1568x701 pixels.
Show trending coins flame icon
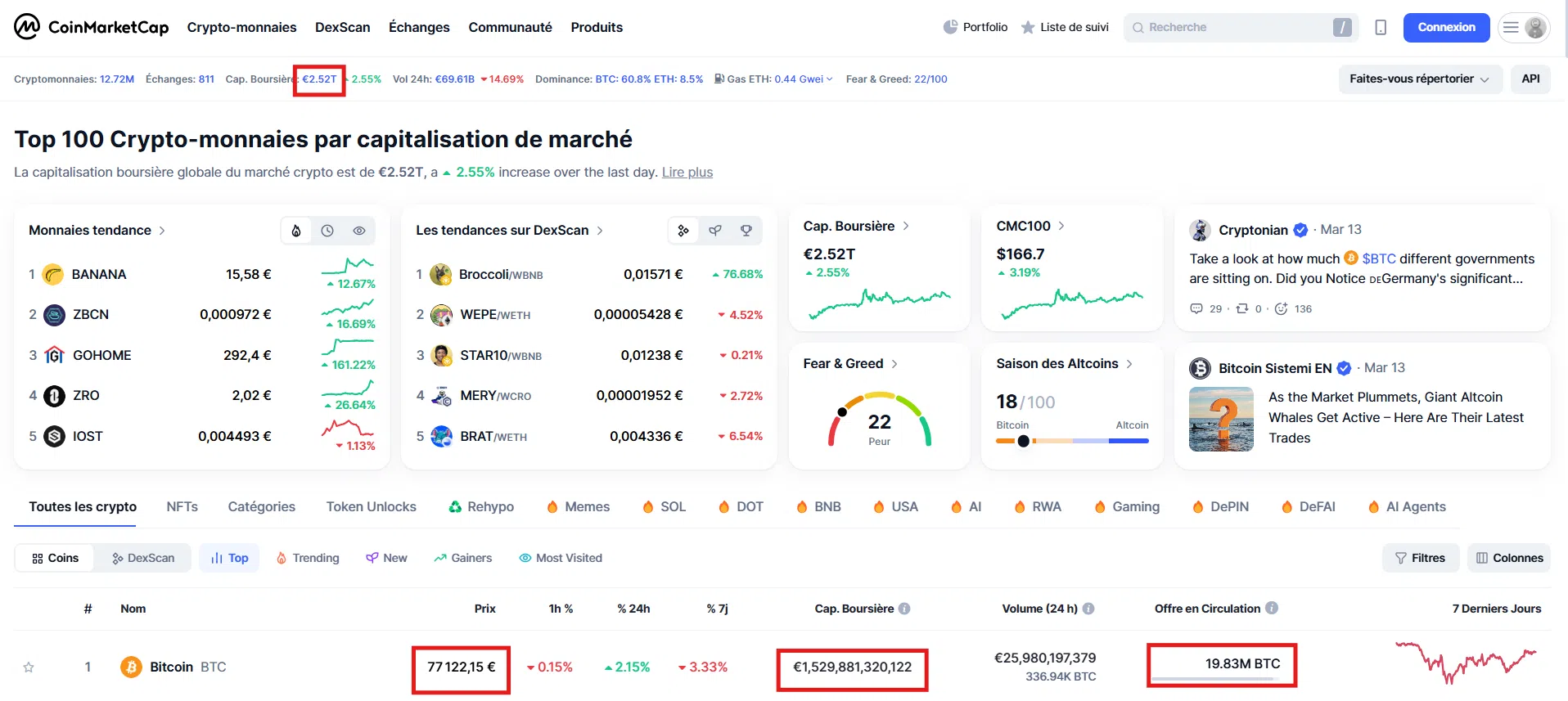tap(296, 231)
